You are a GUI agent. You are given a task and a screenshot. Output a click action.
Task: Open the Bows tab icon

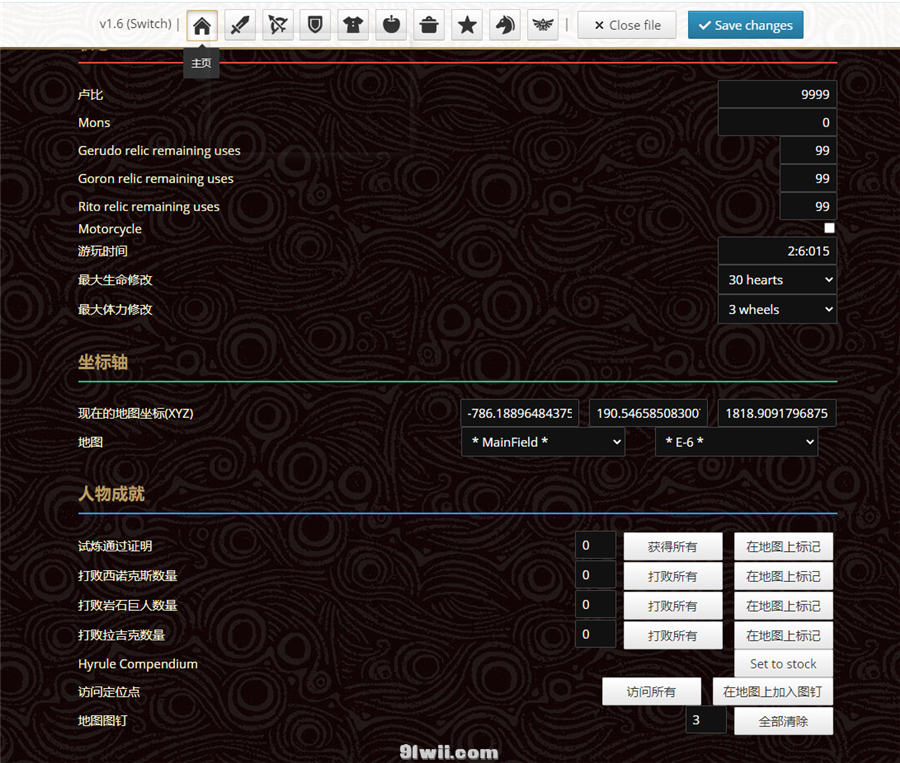point(278,25)
